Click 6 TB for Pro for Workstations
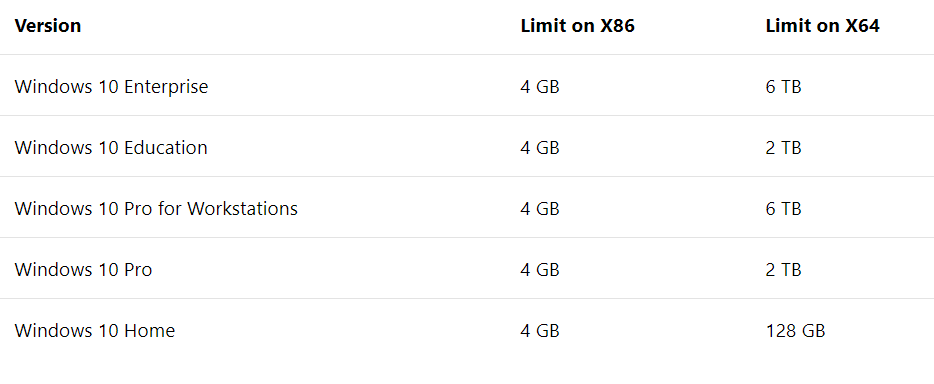The width and height of the screenshot is (934, 384). (783, 209)
